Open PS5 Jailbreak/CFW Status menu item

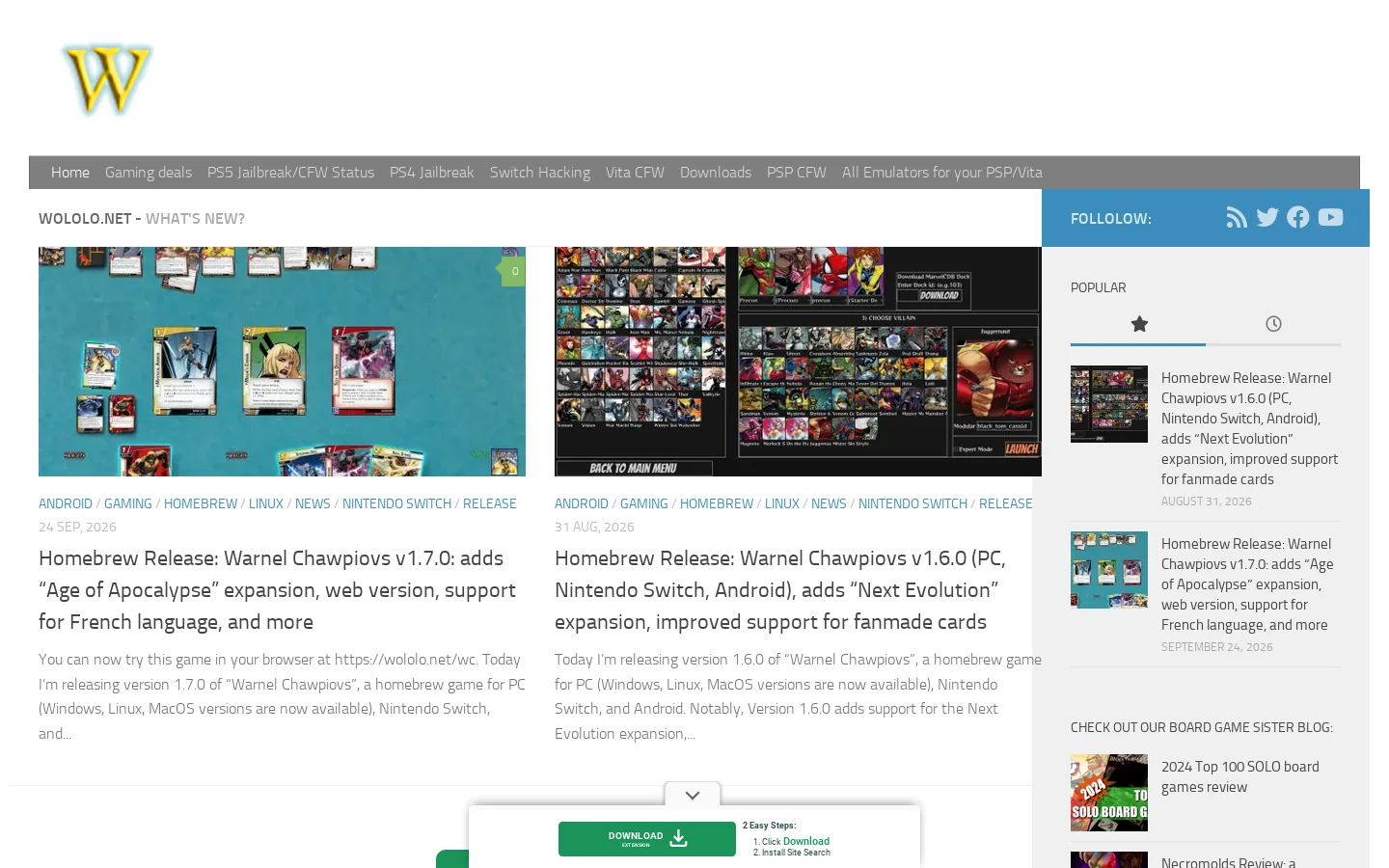click(290, 173)
